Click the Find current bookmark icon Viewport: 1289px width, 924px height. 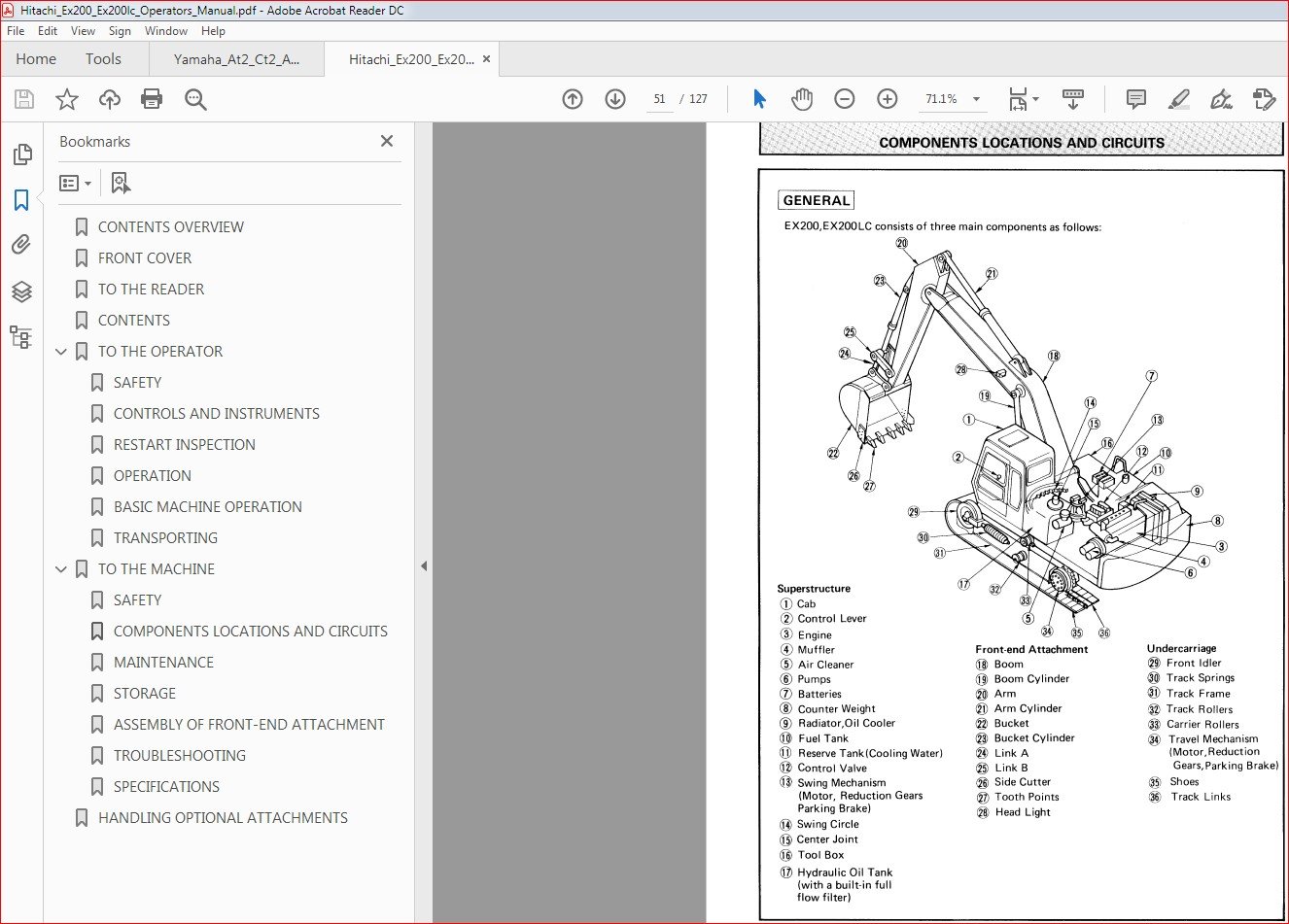pos(121,183)
